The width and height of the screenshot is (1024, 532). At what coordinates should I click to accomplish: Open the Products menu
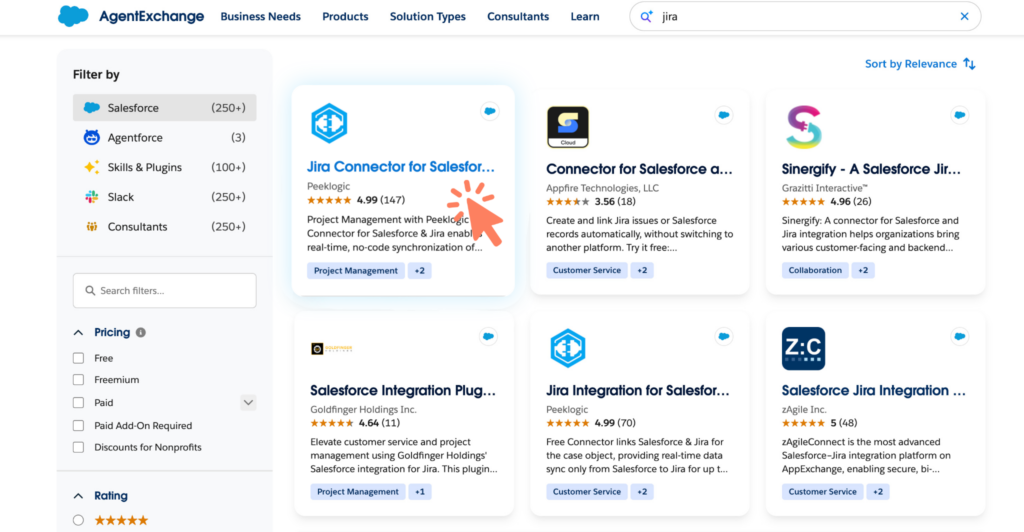(x=345, y=16)
